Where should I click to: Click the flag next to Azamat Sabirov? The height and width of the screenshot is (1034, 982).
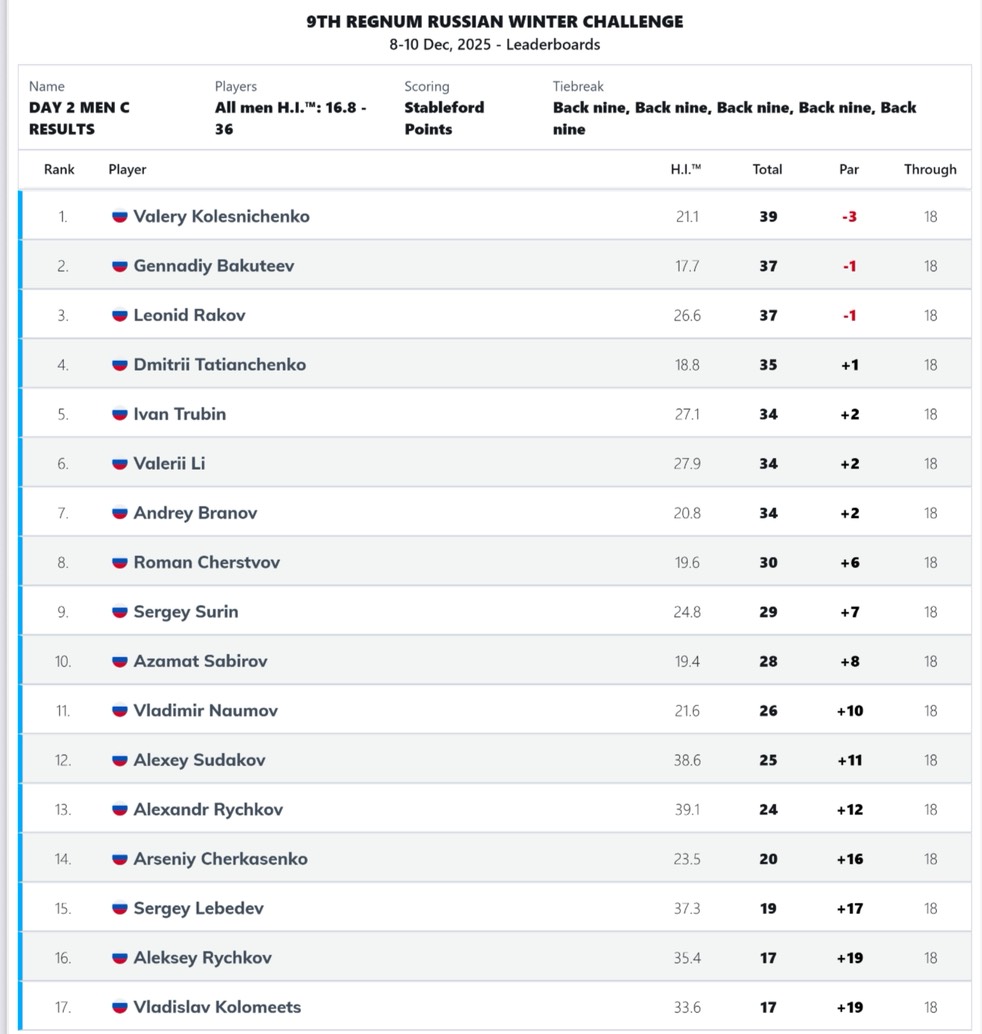pos(119,661)
